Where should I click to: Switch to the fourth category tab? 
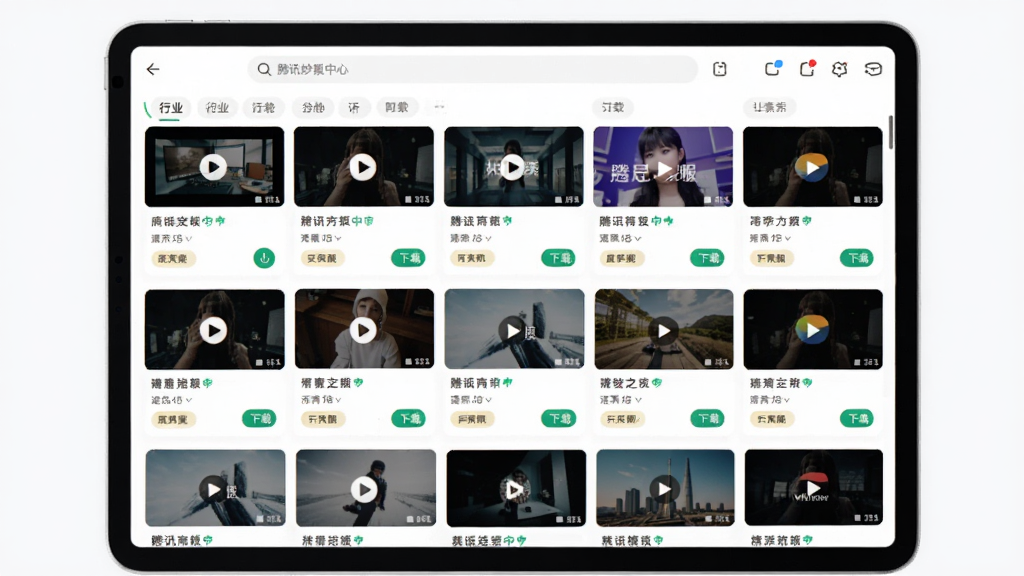click(x=313, y=108)
